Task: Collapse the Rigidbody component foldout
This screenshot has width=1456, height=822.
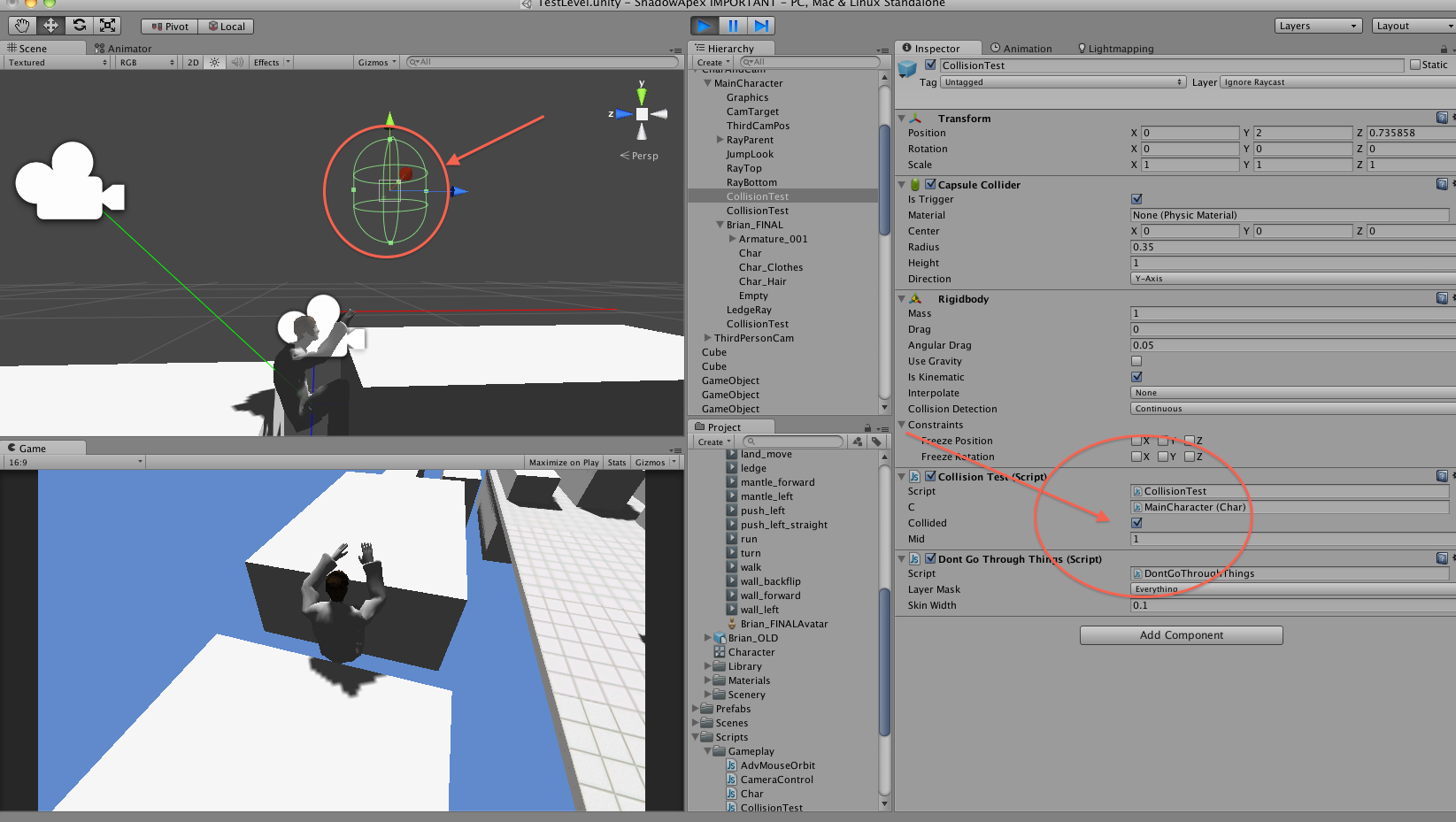Action: (x=902, y=299)
